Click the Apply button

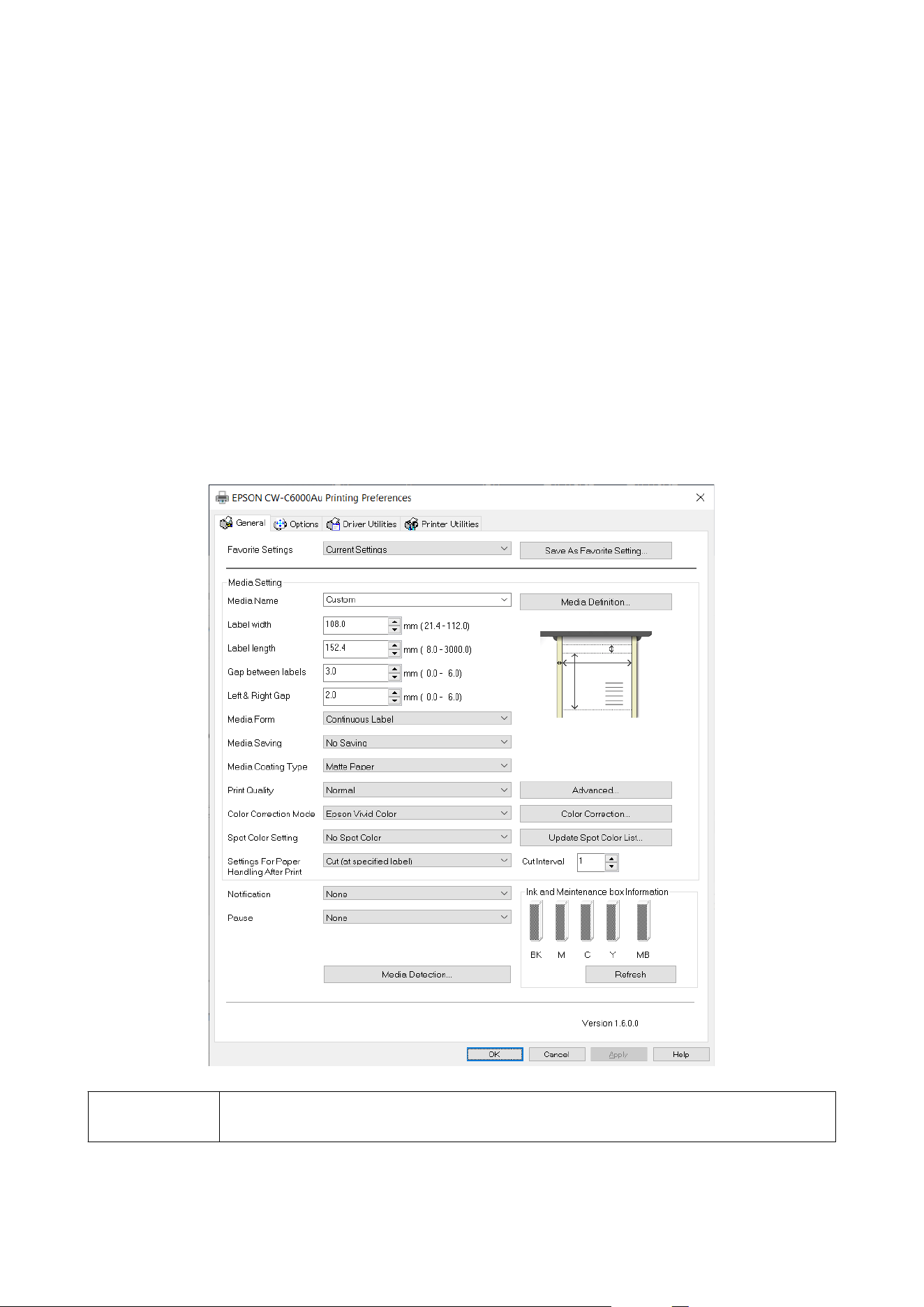619,1054
